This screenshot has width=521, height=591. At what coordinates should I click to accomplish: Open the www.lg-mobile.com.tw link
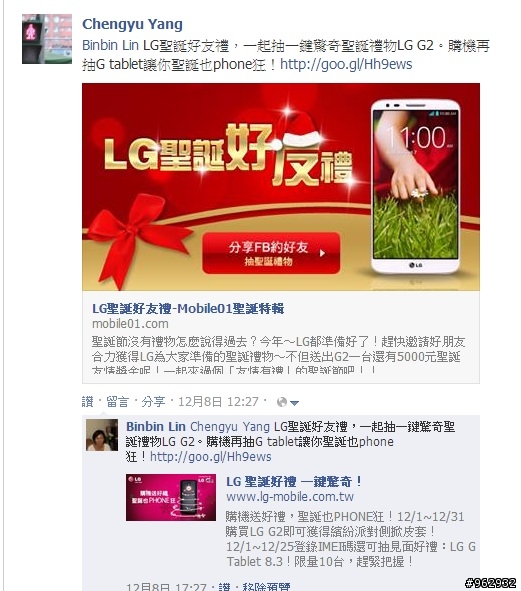[290, 497]
